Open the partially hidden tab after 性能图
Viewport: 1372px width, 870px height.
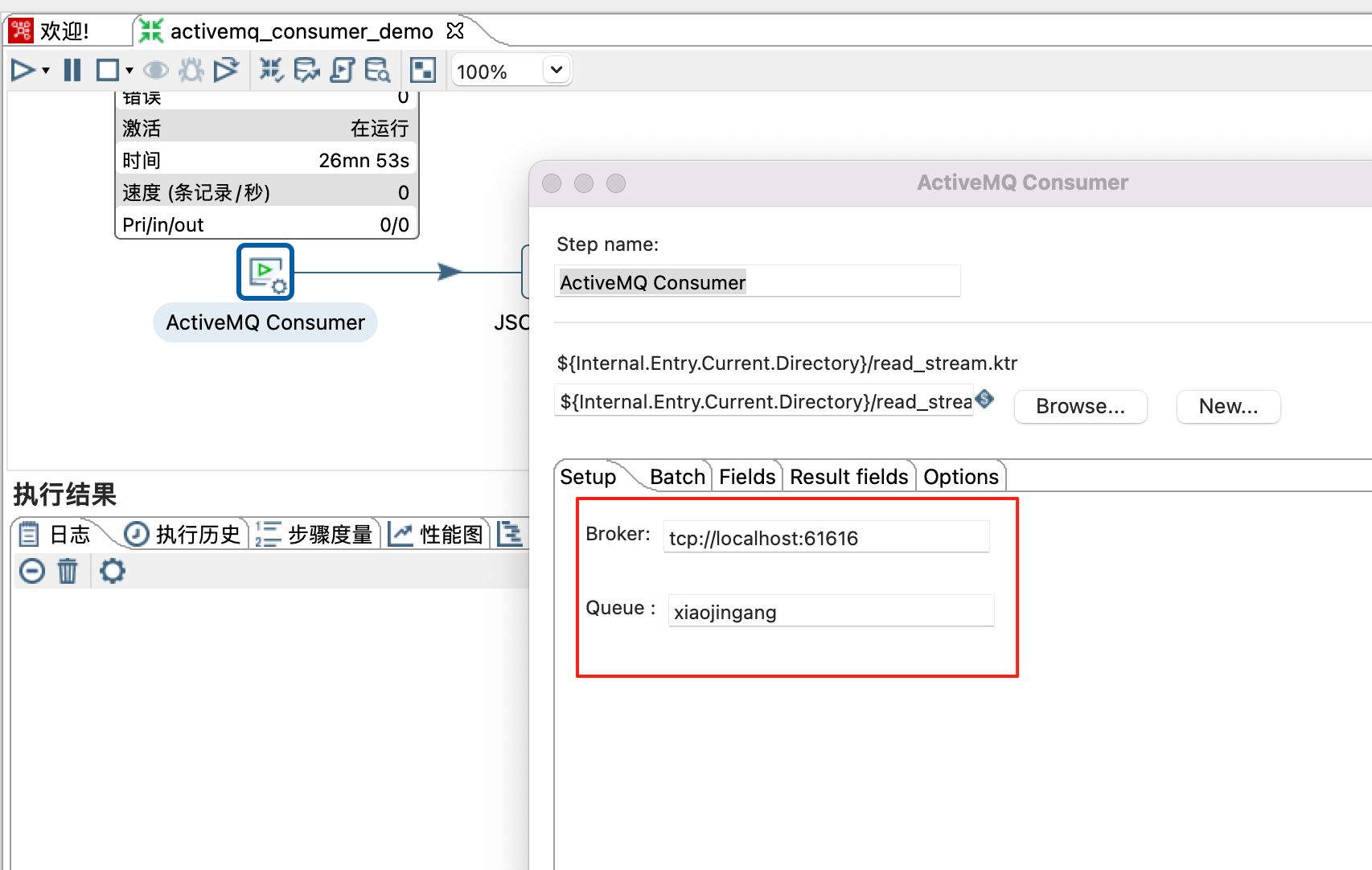pos(510,535)
